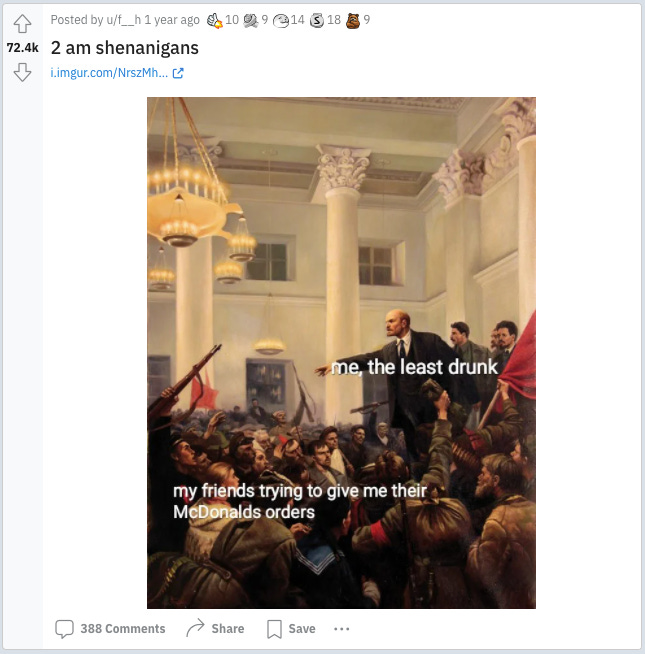Click the Share text button
Screen dimensions: 645x654
click(228, 629)
